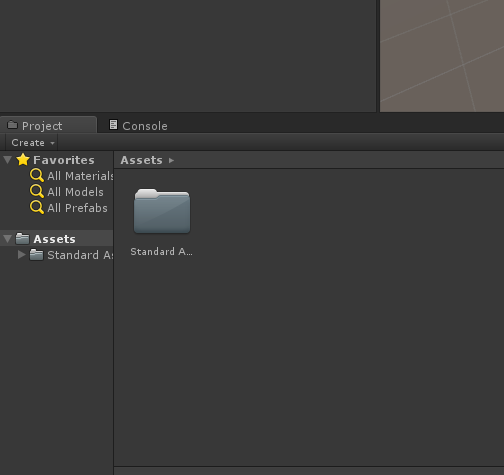Click the Favorites heading text
Viewport: 504px width, 475px height.
64,160
